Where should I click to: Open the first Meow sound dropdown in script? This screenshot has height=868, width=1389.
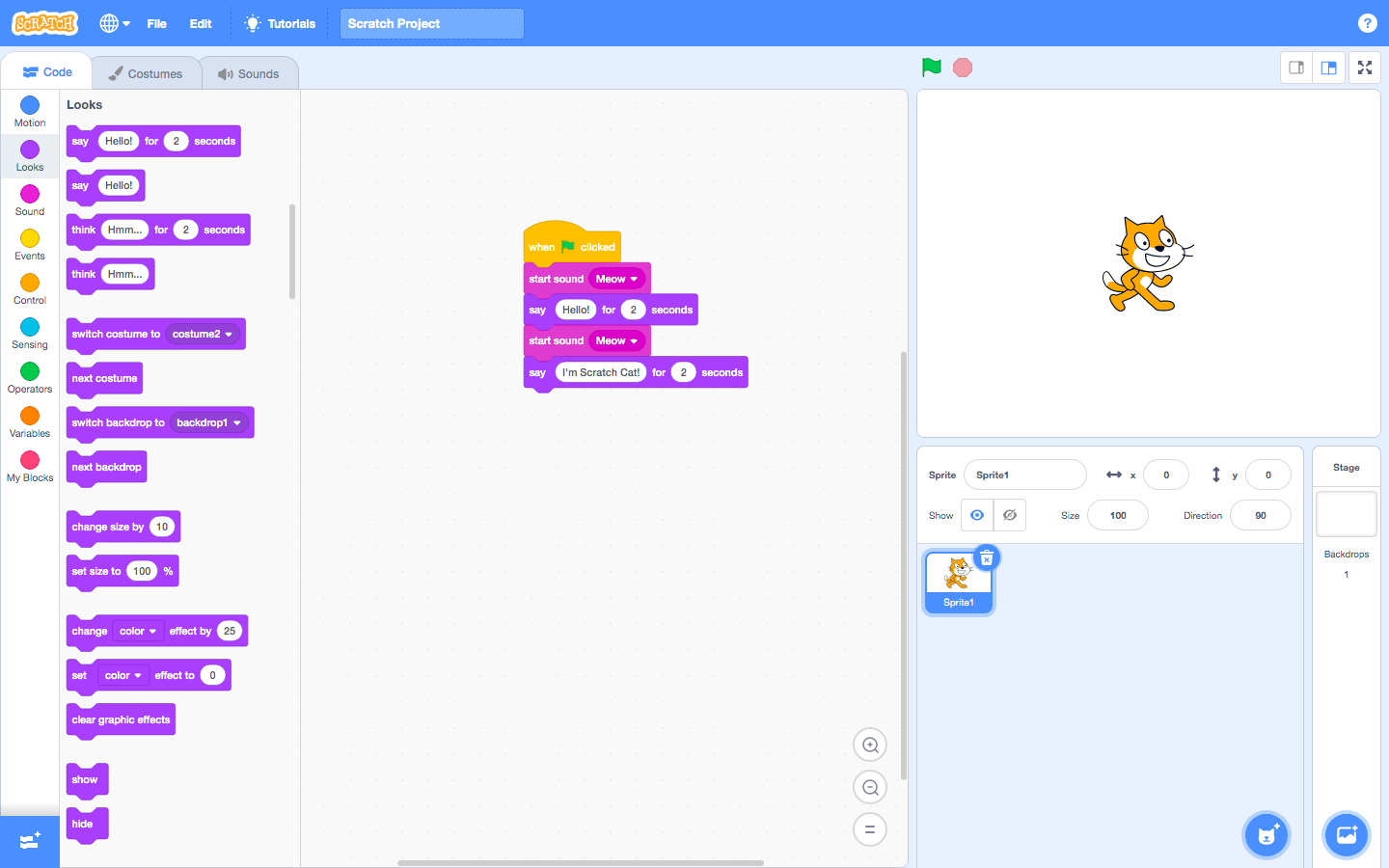(616, 279)
